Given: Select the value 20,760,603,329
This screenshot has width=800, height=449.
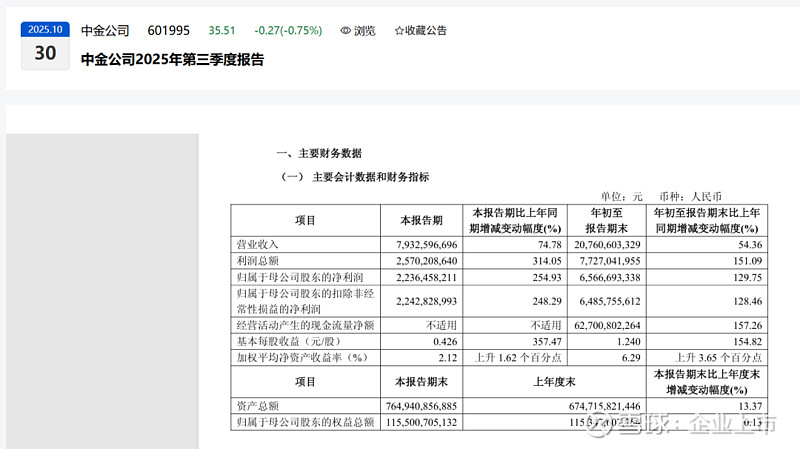Looking at the screenshot, I should tap(607, 245).
